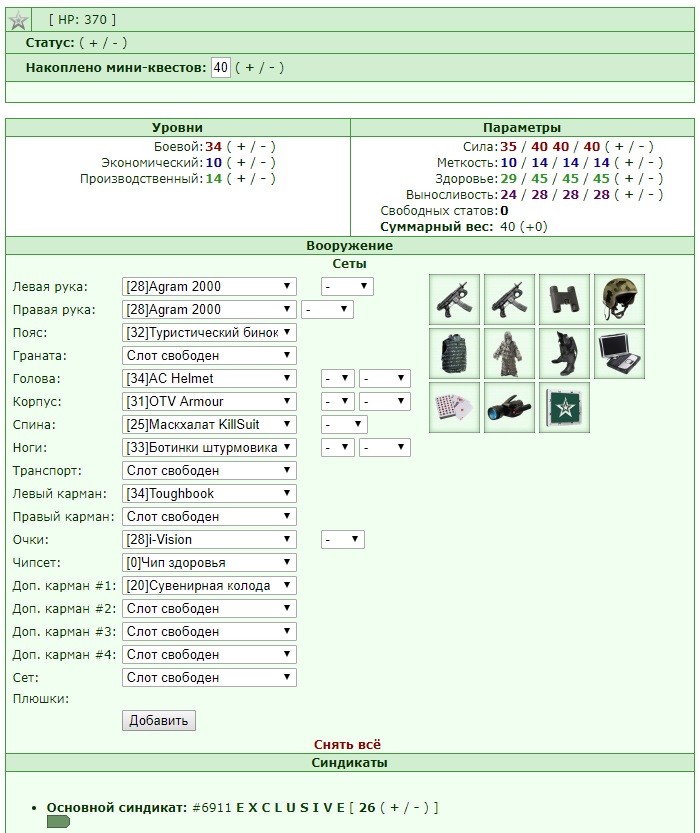Click plus/minus controls for Меткость

click(639, 163)
